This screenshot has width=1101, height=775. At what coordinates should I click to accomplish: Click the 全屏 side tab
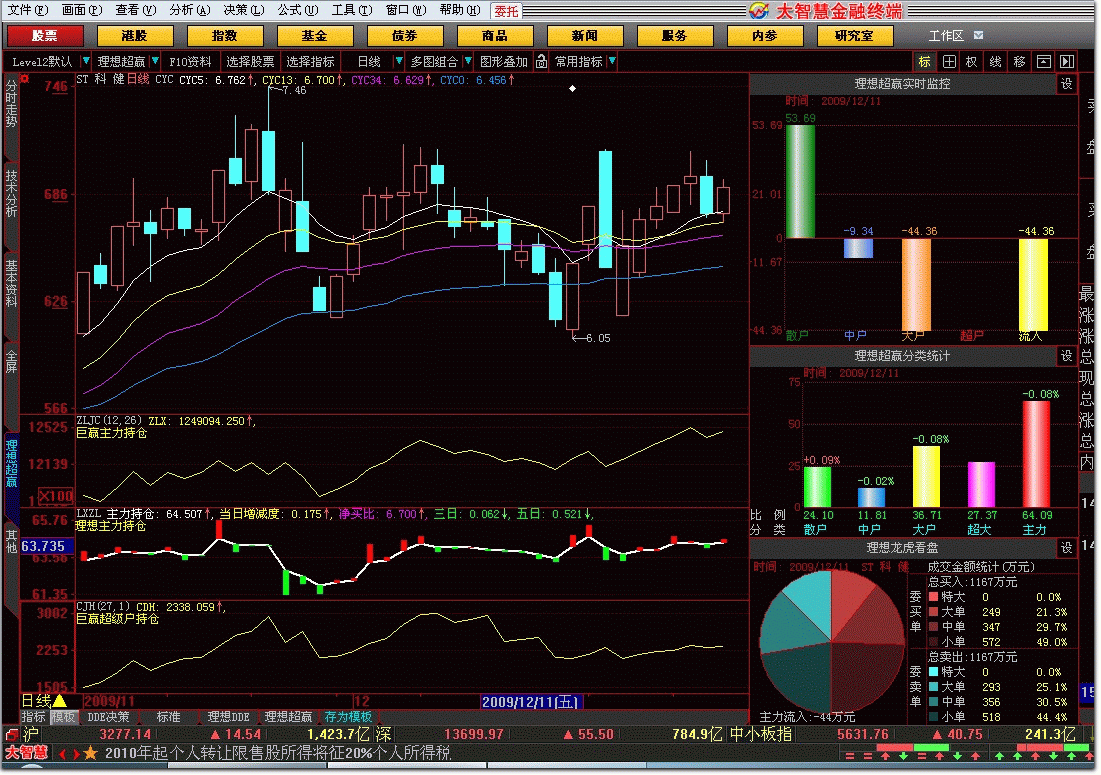coord(11,360)
